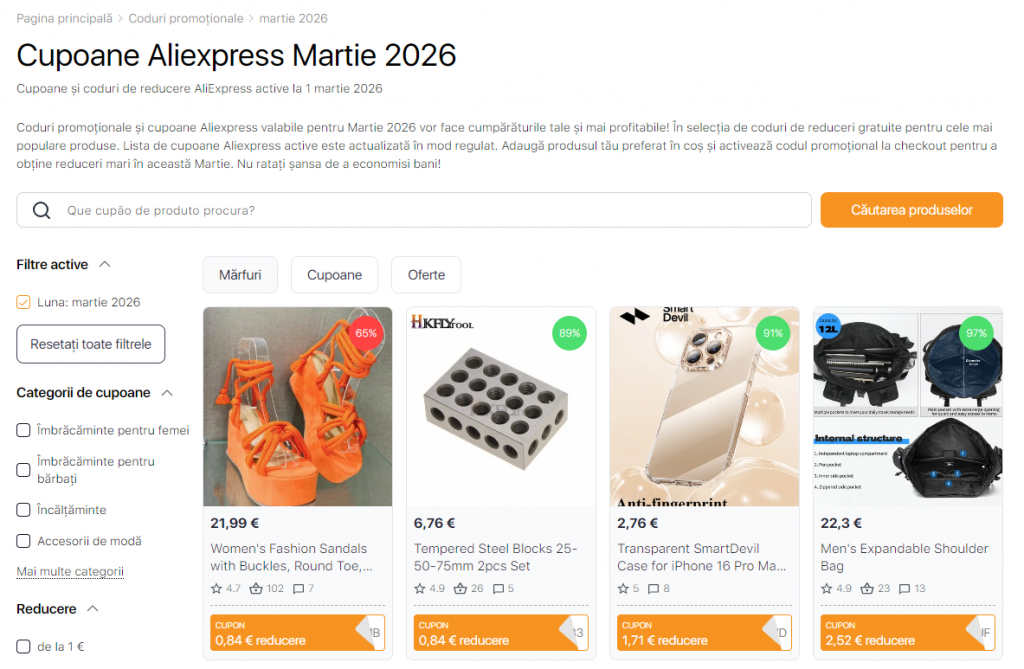Click the comment bubble icon on Men's Bag card
Viewport: 1024px width, 669px height.
[x=902, y=589]
